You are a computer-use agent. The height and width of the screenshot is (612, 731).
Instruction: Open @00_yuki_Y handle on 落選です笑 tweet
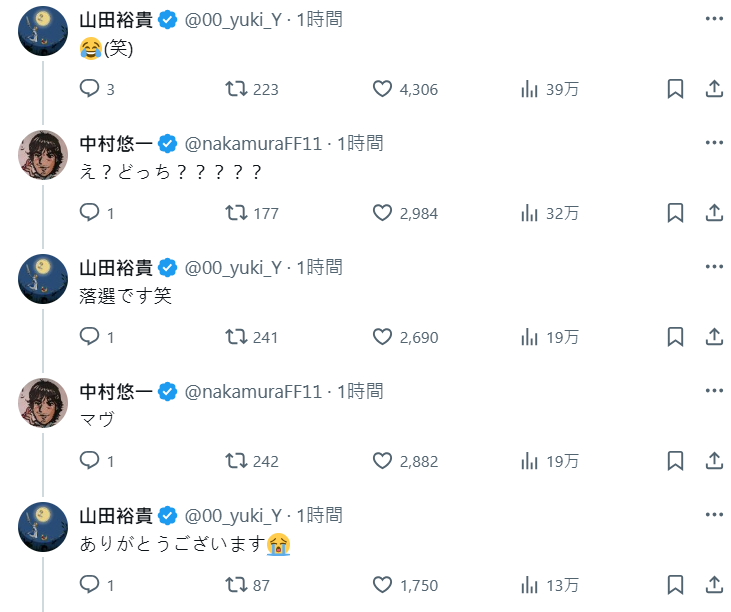point(233,267)
